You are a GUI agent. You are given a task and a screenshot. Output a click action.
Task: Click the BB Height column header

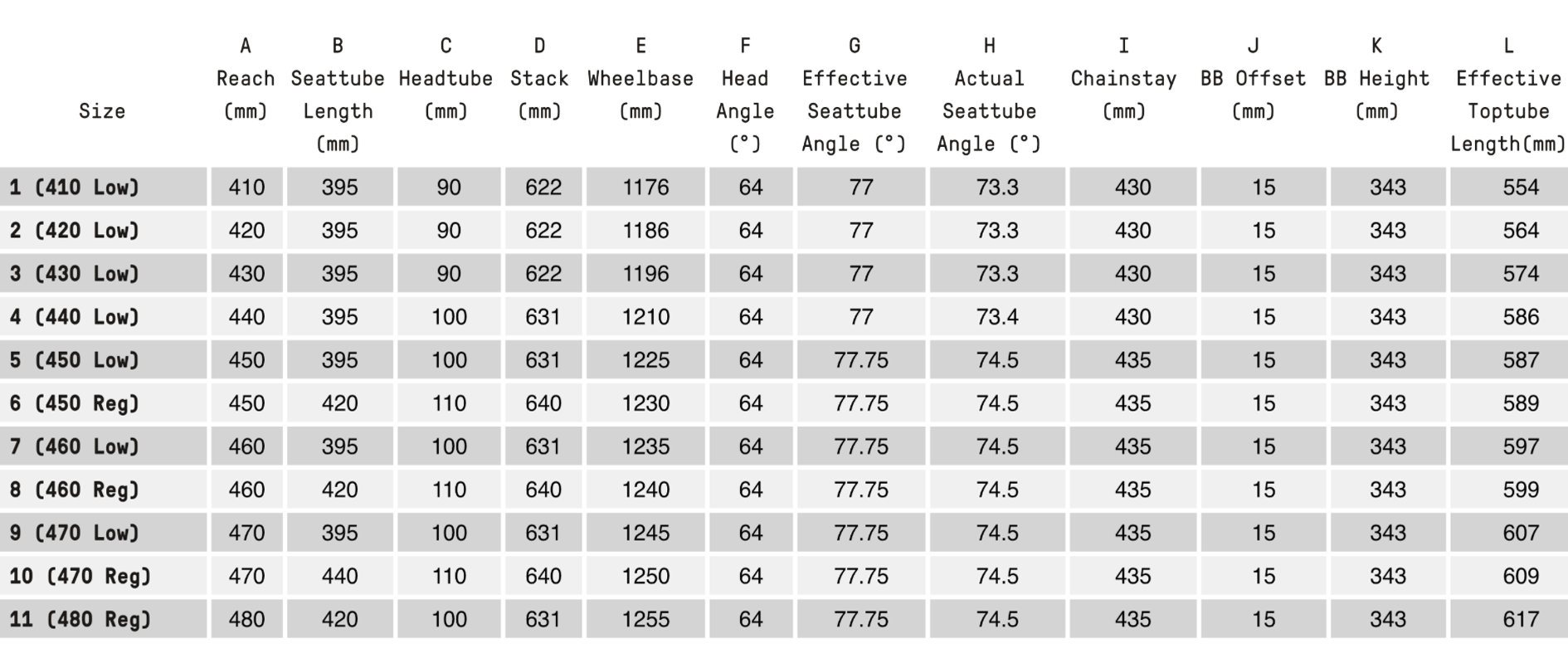tap(1376, 79)
